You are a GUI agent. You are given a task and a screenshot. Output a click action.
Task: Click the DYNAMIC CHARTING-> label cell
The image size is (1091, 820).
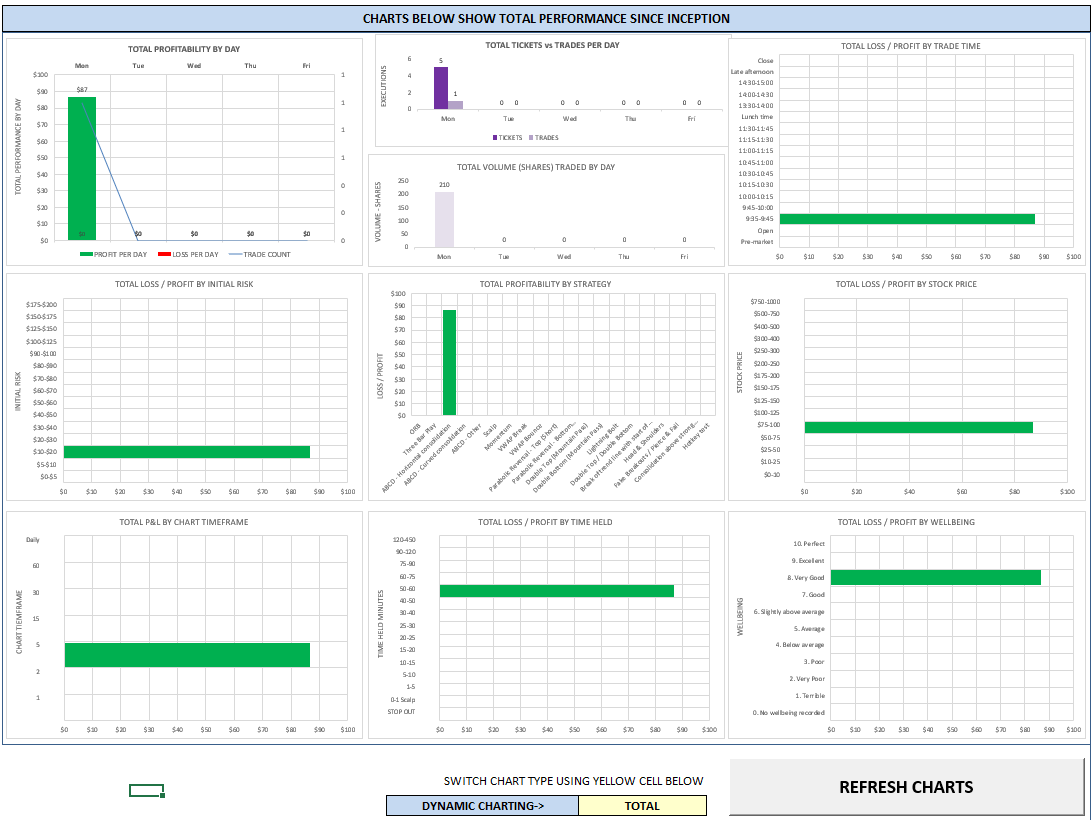(x=482, y=805)
